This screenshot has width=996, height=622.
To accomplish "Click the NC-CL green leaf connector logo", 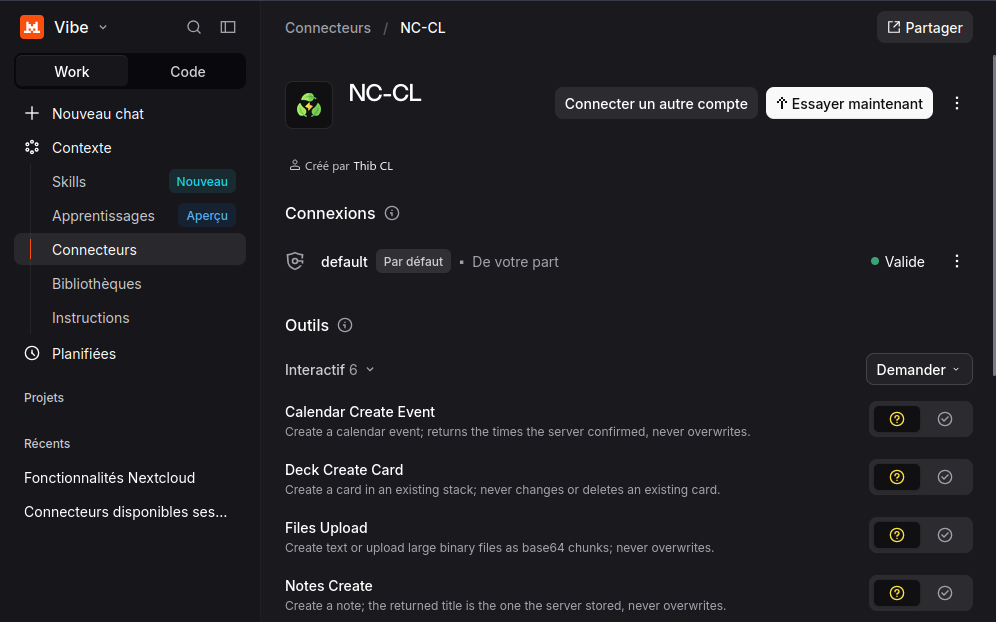I will 309,105.
